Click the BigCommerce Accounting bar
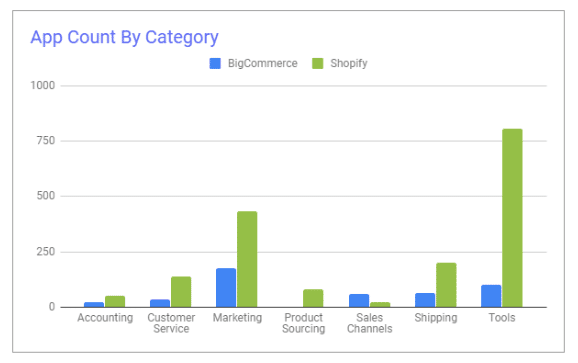This screenshot has width=578, height=363. click(x=94, y=304)
